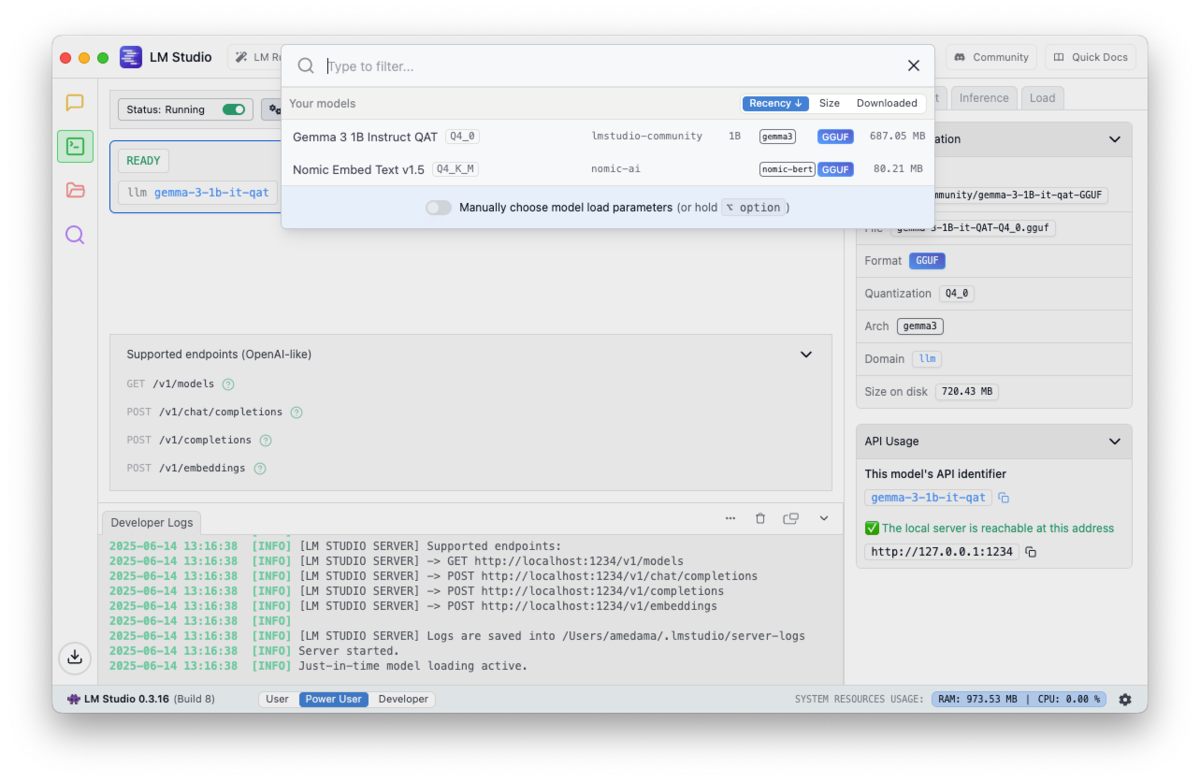Viewport: 1200px width, 782px height.
Task: Switch to the Inference tab
Action: [x=984, y=98]
